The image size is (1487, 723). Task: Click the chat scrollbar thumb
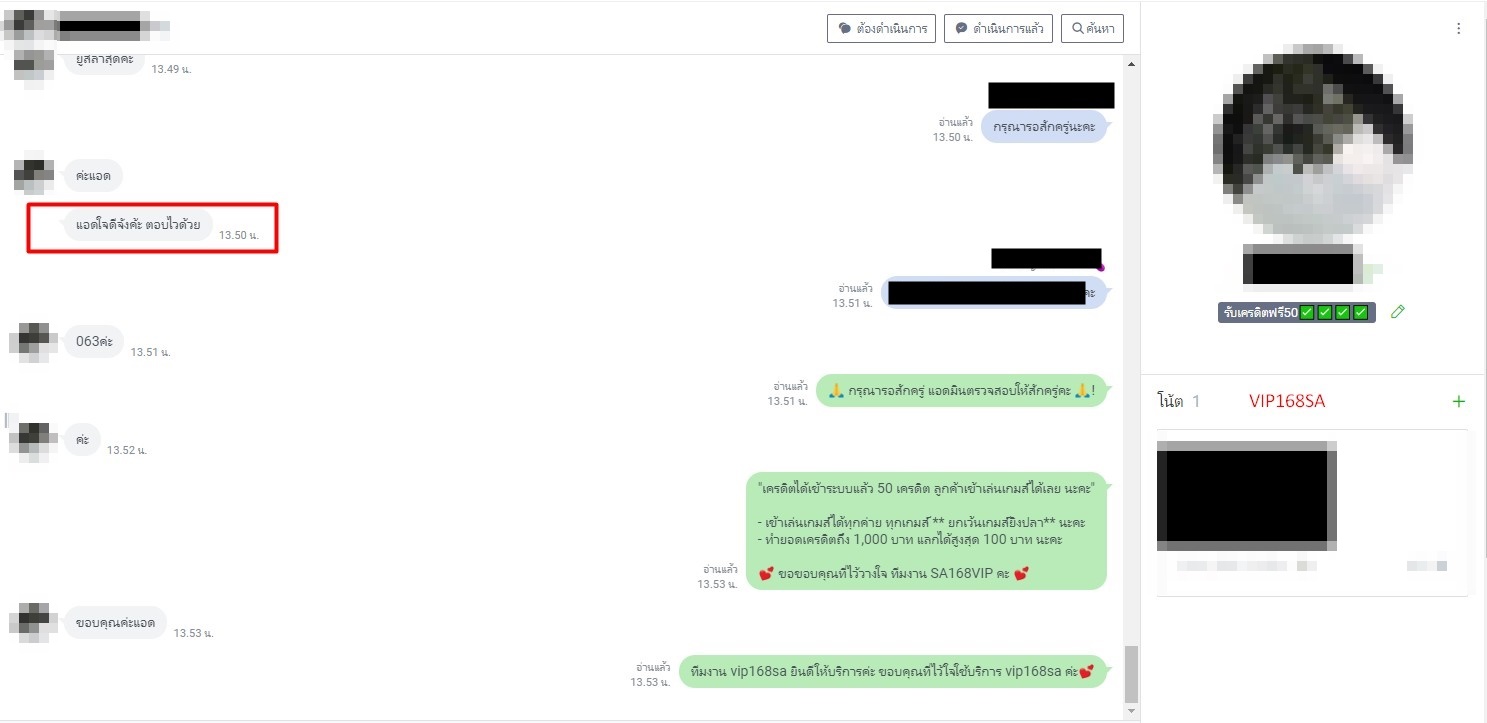pyautogui.click(x=1131, y=673)
